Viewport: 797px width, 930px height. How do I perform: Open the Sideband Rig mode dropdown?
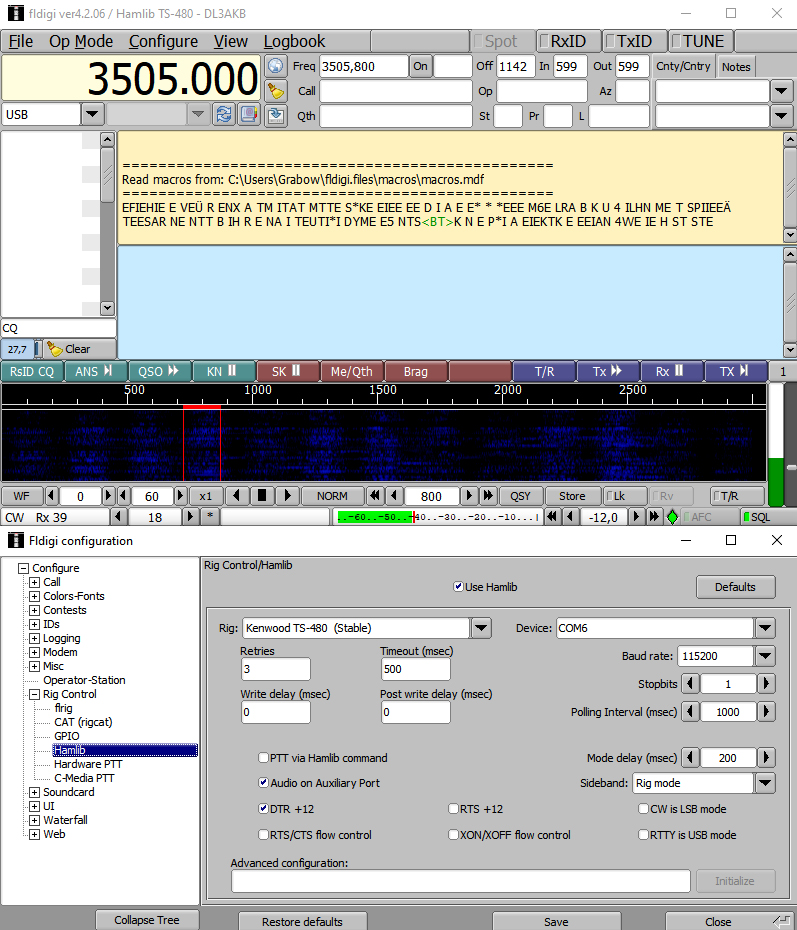tap(765, 783)
